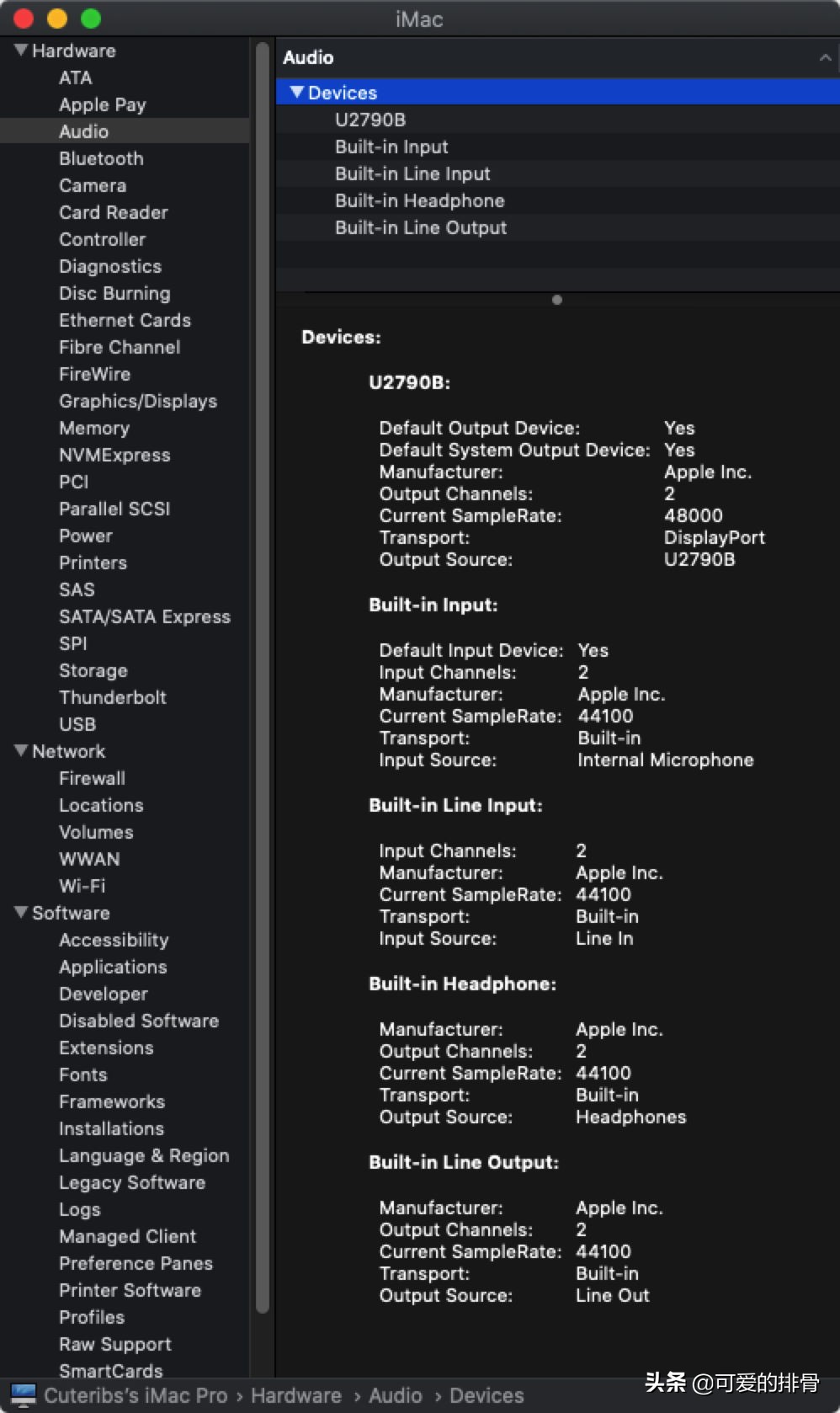The height and width of the screenshot is (1413, 840).
Task: Open Thunderbolt hardware info
Action: coord(113,697)
